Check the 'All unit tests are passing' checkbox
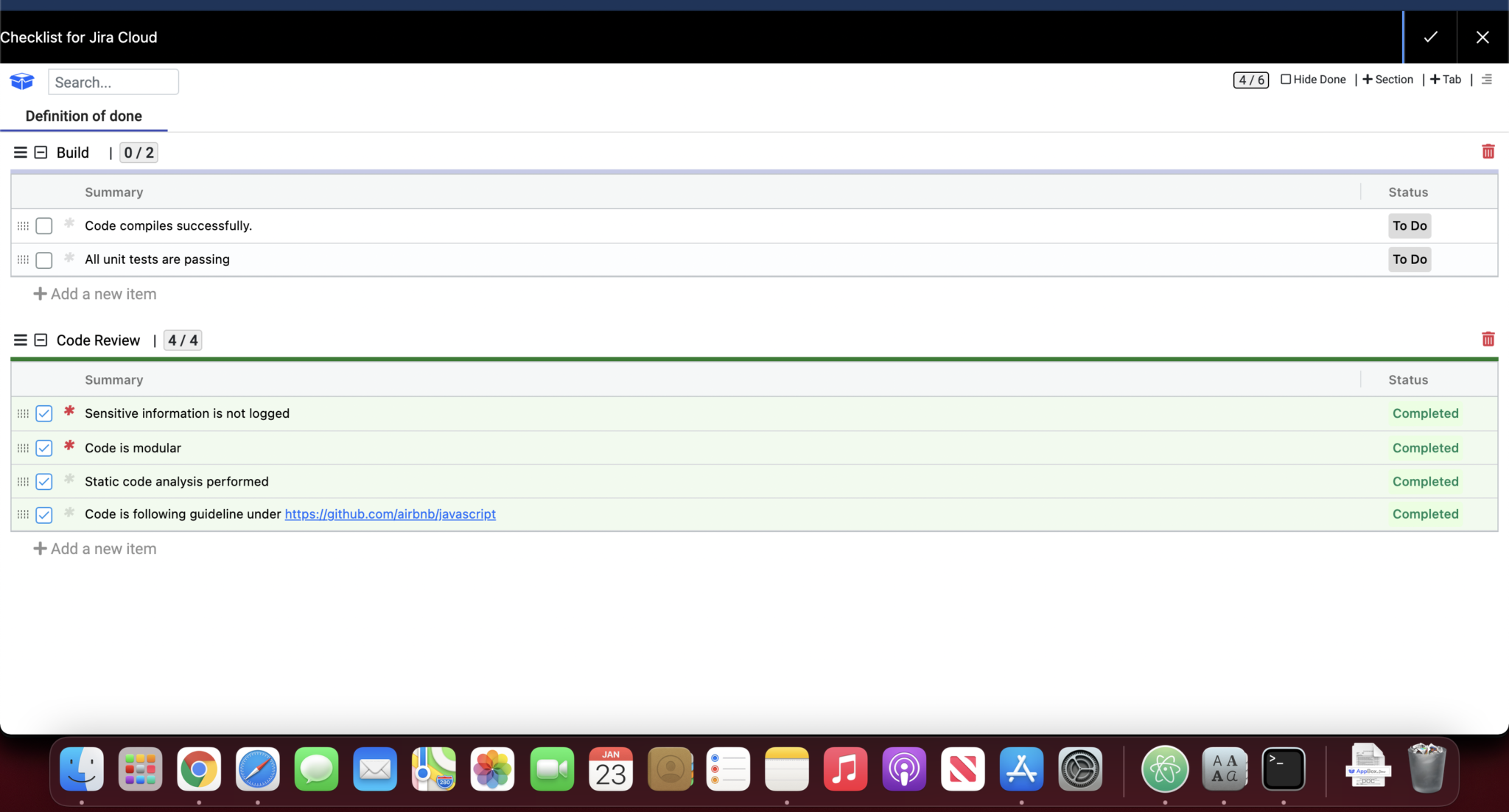Screen dimensions: 1509x812 pos(44,260)
